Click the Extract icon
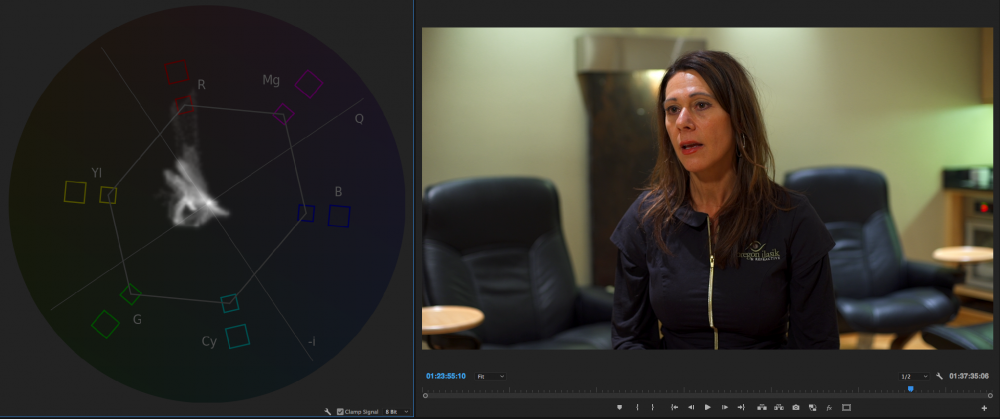1000x419 pixels. (779, 407)
